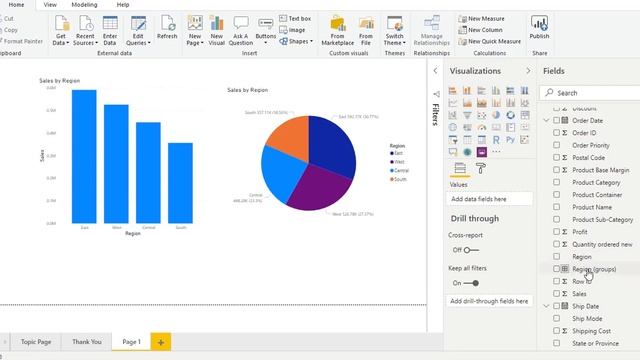Screen dimensions: 640x360
Task: Click the Refresh ribbon icon
Action: coord(167,27)
